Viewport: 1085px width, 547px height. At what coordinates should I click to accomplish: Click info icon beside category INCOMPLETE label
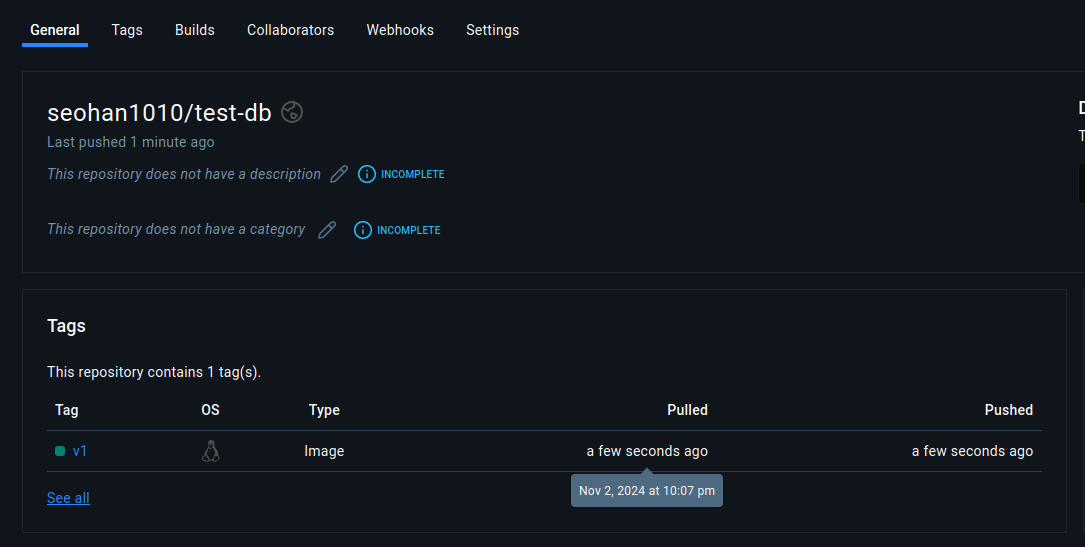[x=363, y=230]
